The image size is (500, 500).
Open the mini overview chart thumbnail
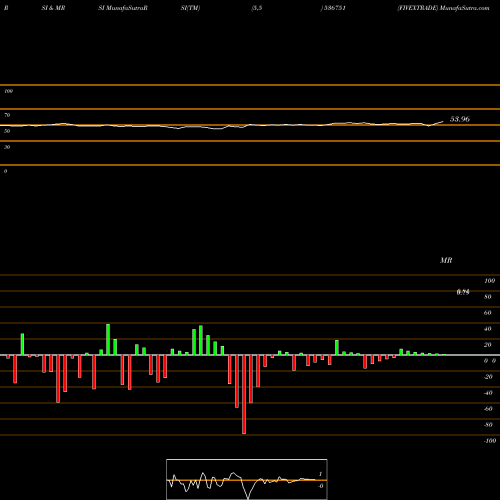pos(247,479)
